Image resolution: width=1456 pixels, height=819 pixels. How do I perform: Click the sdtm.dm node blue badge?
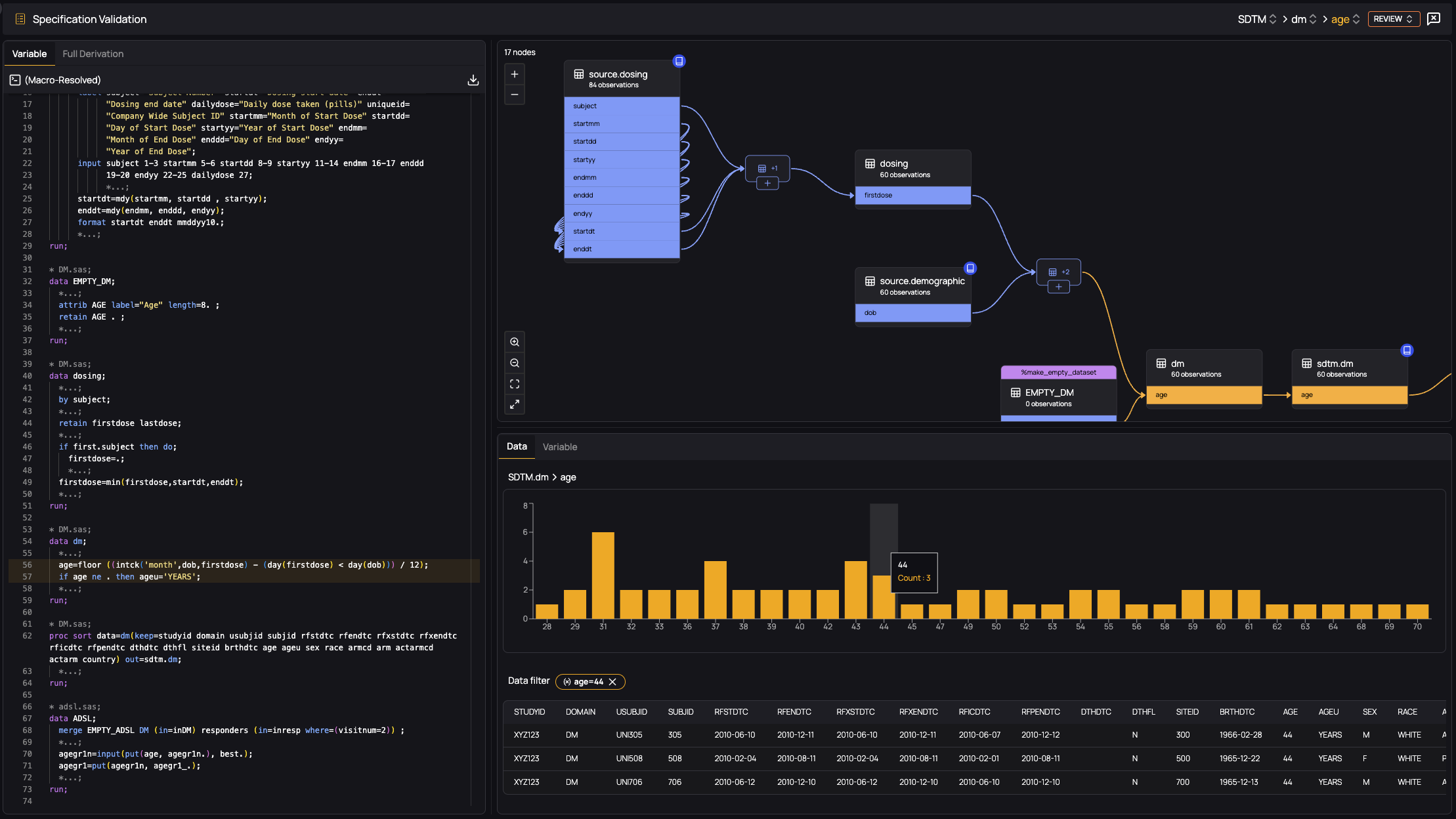1407,350
